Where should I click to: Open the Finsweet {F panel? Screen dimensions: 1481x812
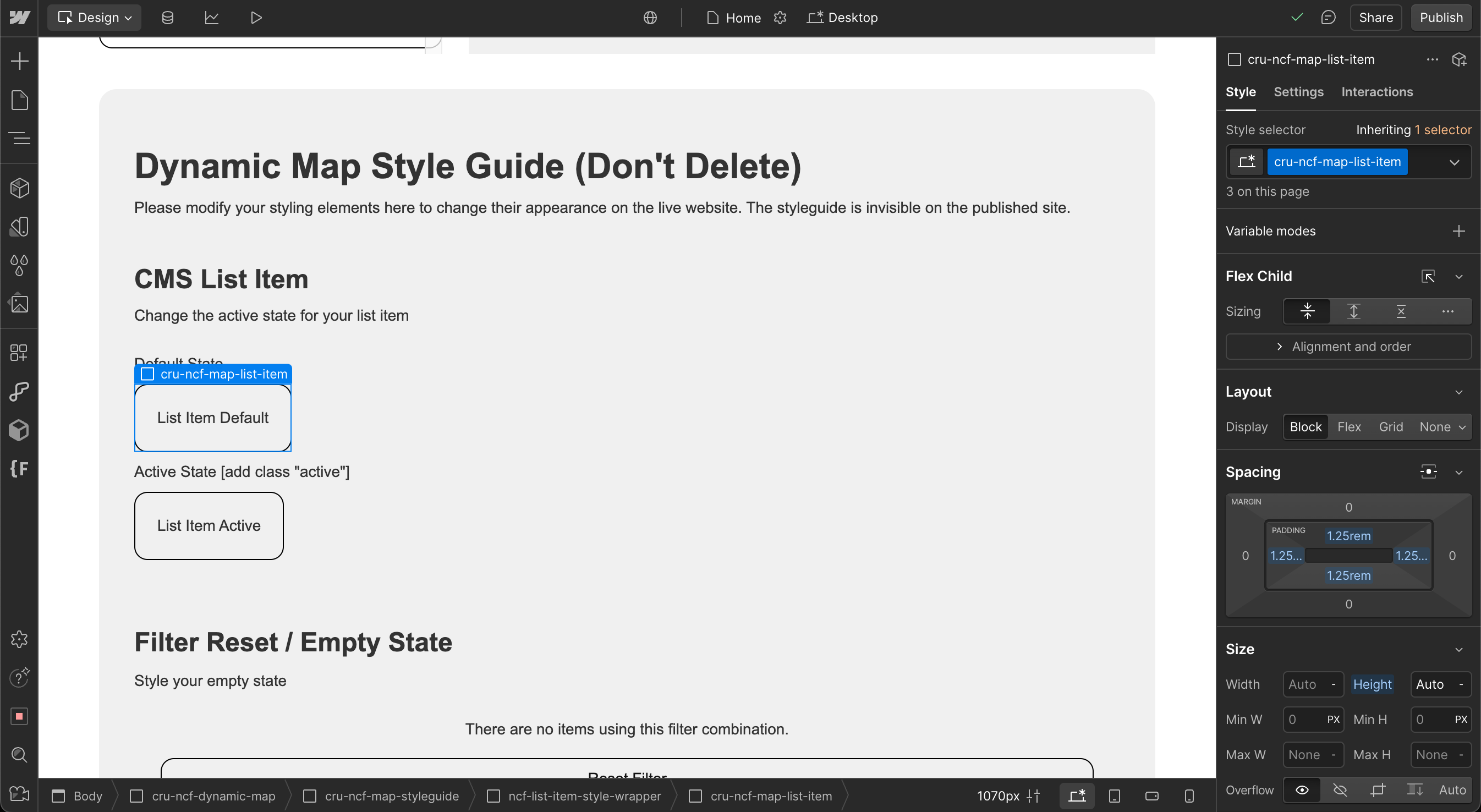(20, 469)
